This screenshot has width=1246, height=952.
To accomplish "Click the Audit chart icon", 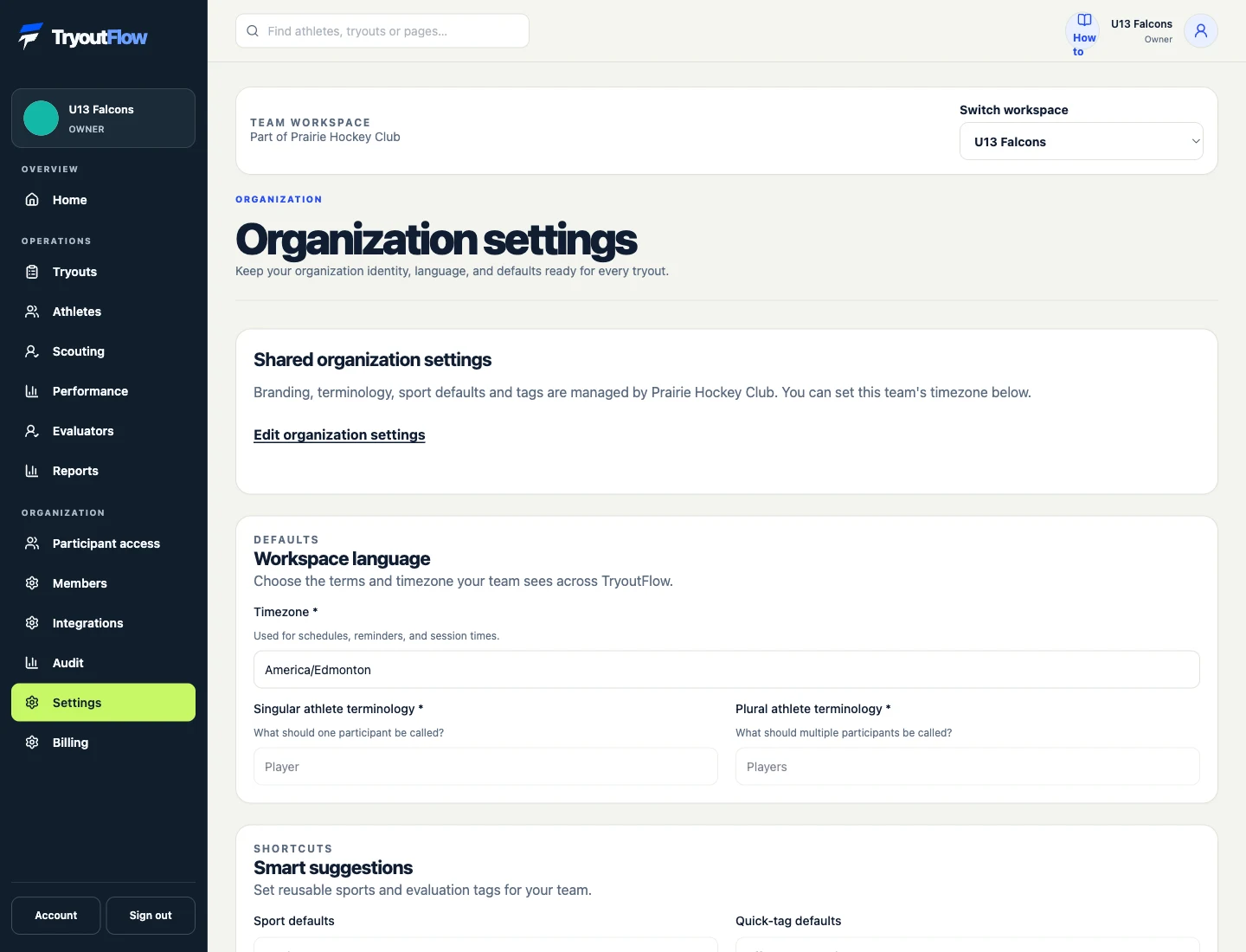I will tap(32, 663).
